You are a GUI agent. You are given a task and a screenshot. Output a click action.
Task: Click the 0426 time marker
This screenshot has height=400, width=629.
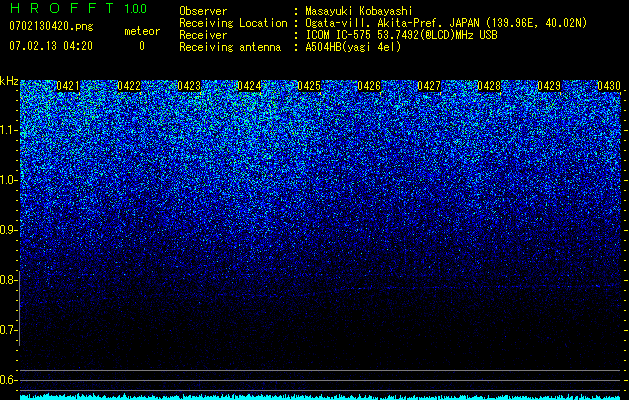coord(369,86)
